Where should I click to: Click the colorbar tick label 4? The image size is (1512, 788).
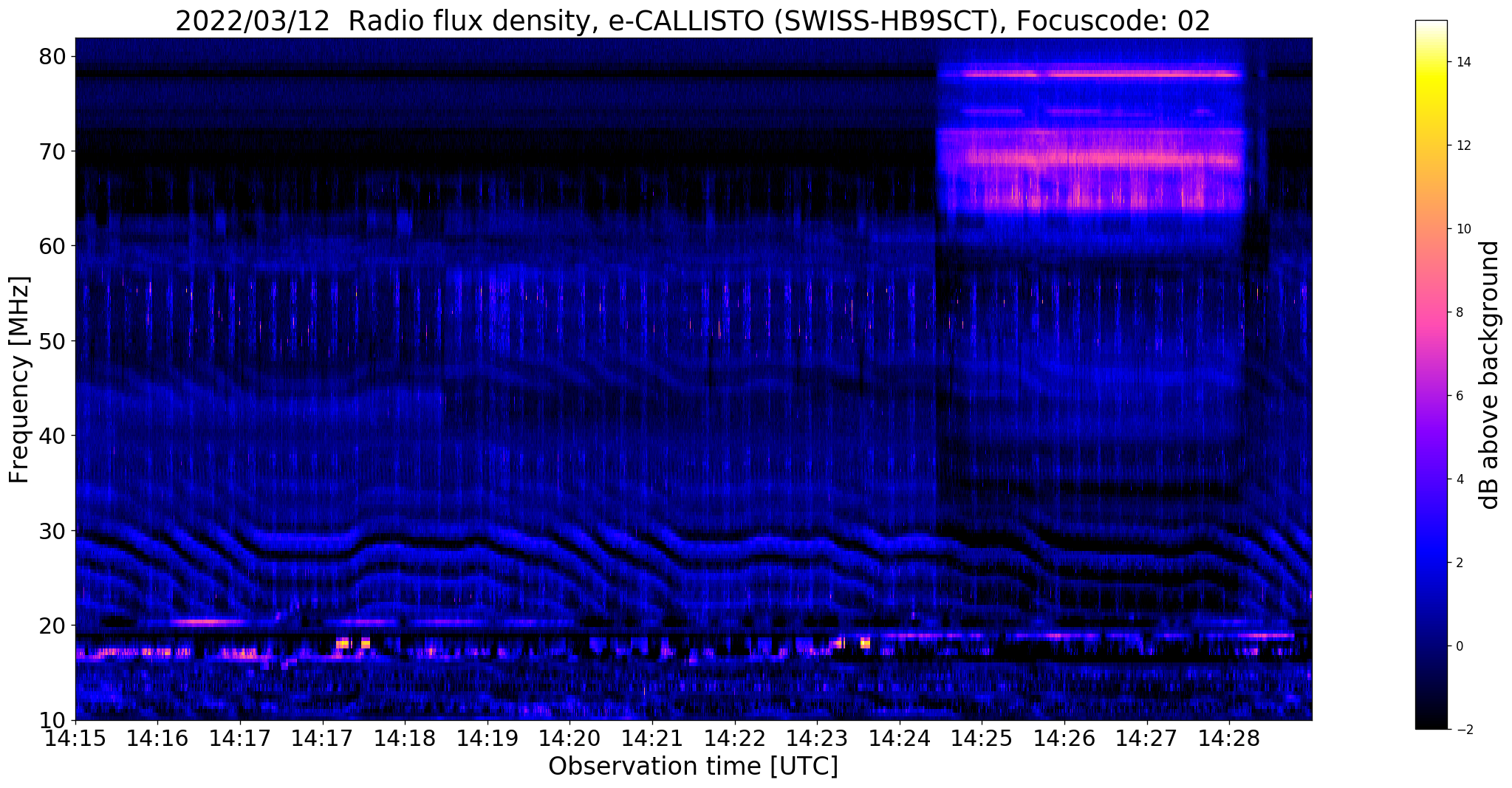(1459, 479)
